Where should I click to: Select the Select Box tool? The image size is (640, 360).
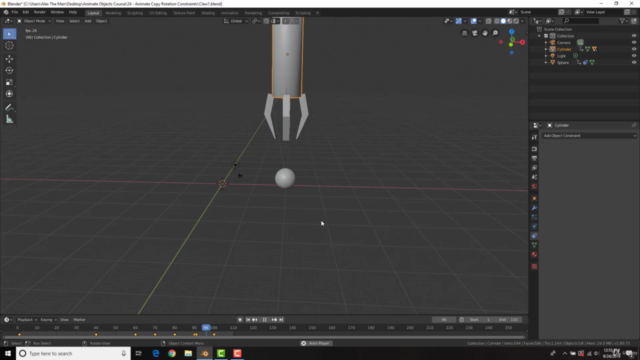(9, 34)
